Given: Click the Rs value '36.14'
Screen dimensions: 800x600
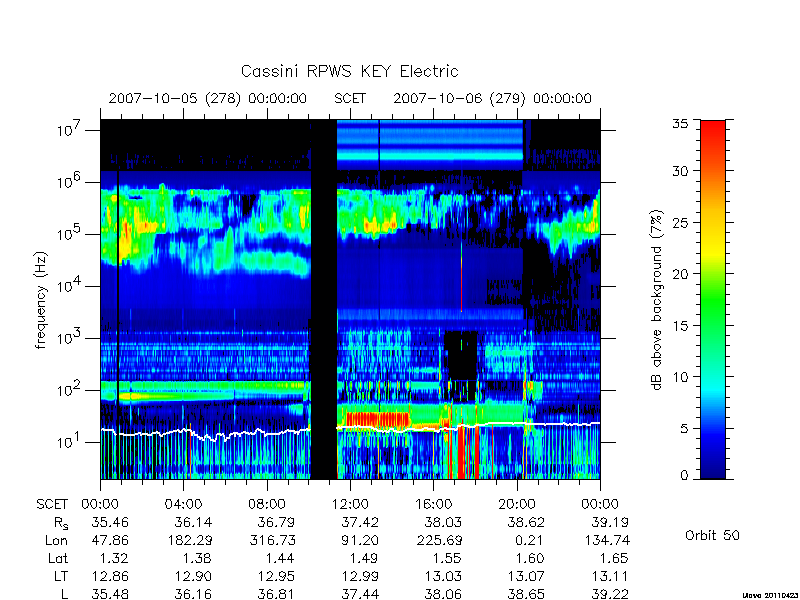Looking at the screenshot, I should 193,522.
